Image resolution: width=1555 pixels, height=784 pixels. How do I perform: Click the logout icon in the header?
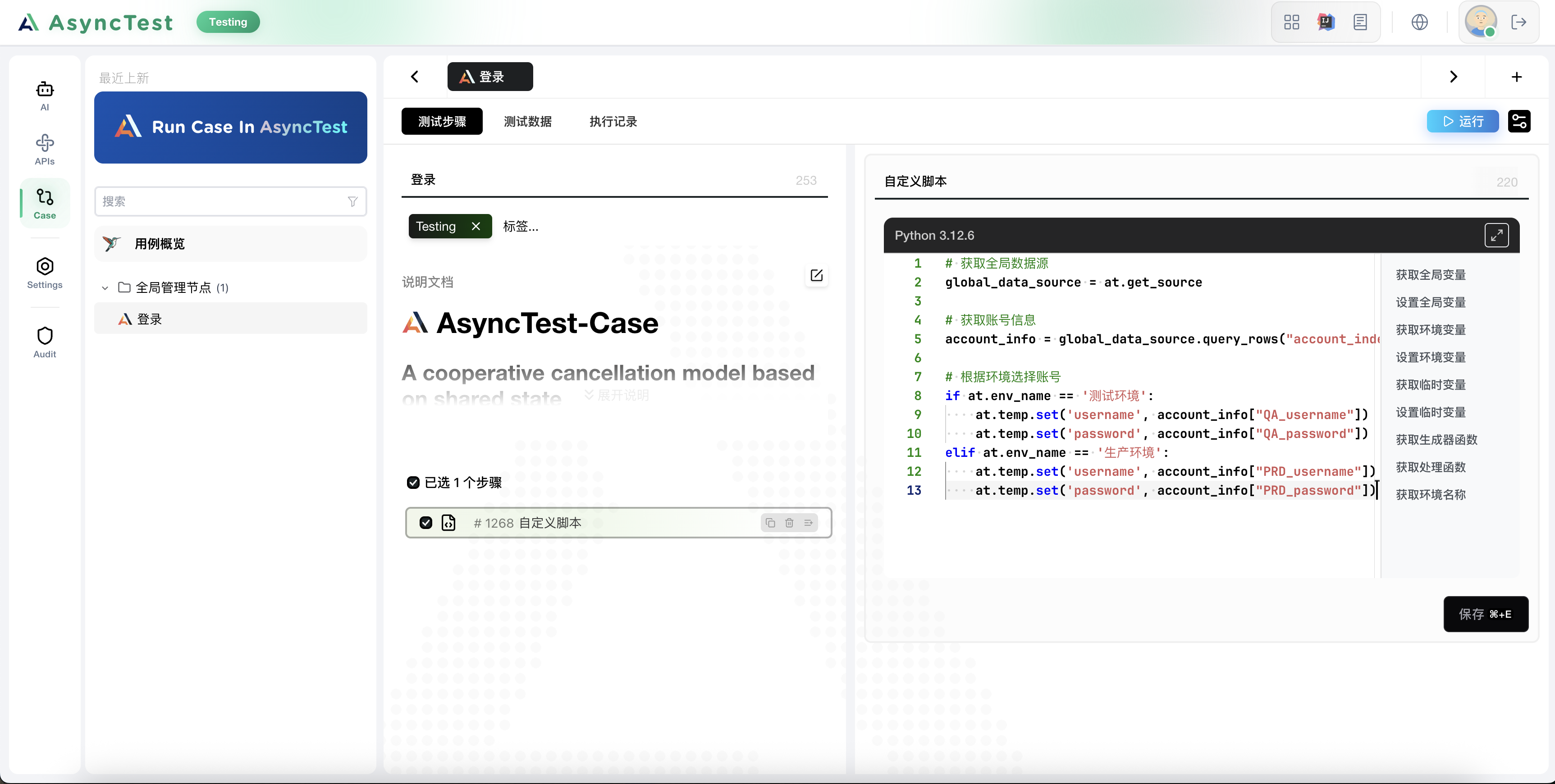(1519, 23)
